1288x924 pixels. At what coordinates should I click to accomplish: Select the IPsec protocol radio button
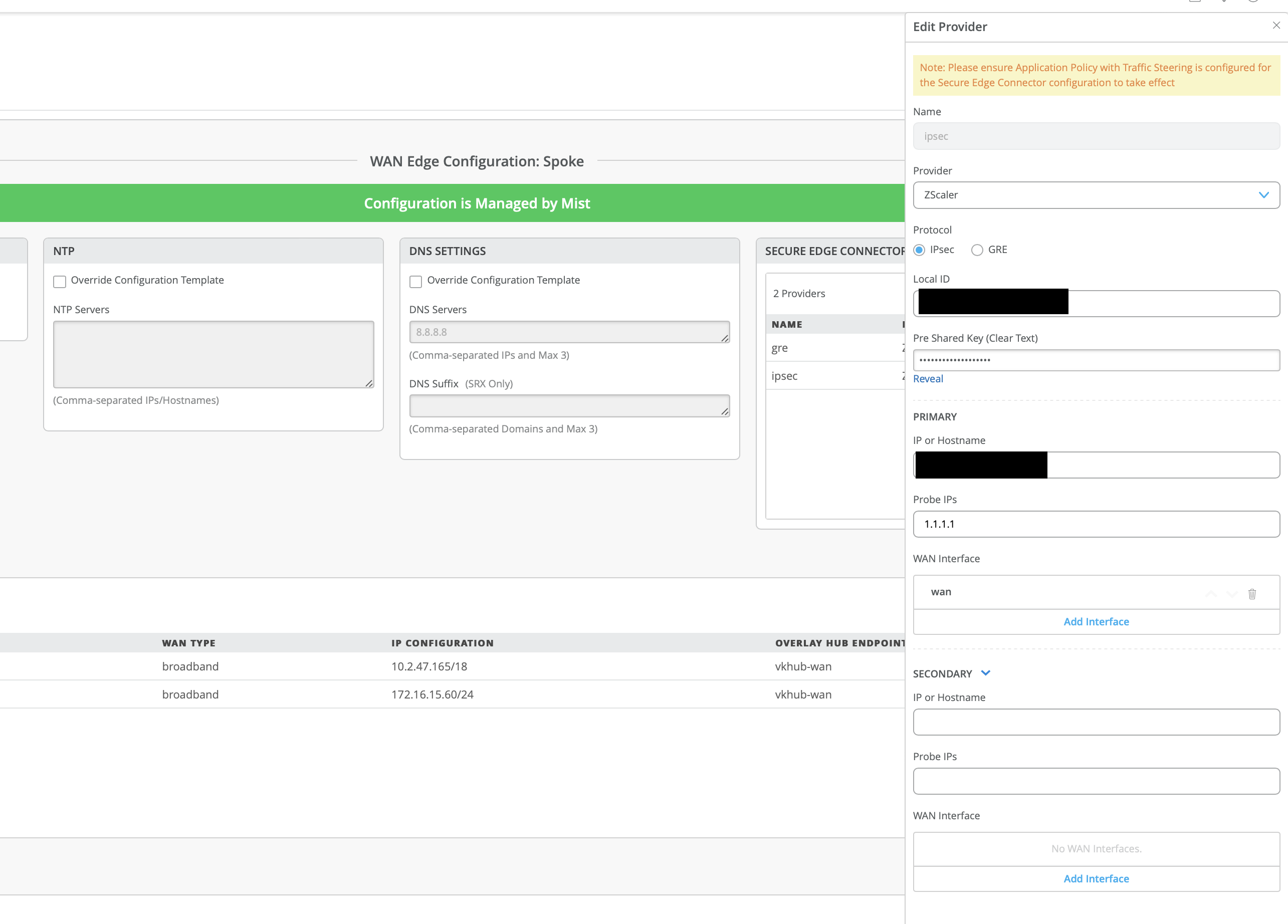click(x=920, y=250)
